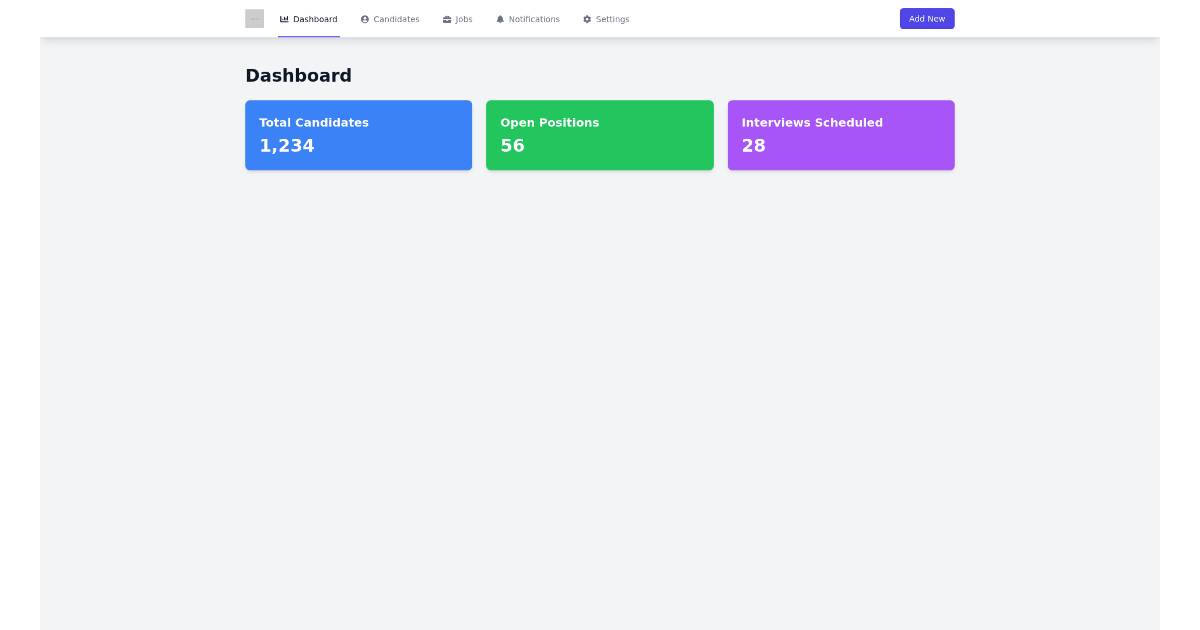This screenshot has width=1200, height=630.
Task: Click the 28 interviews scheduled value
Action: point(753,146)
